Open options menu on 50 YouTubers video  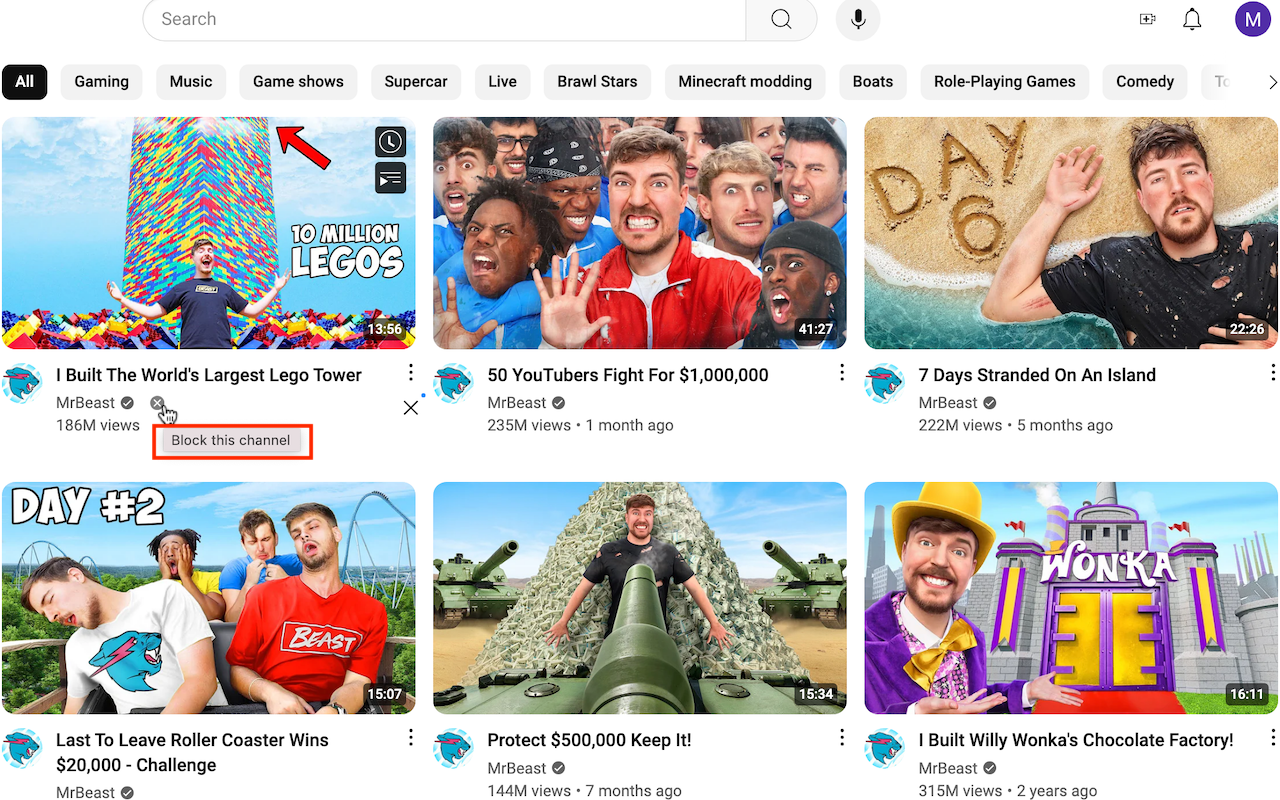point(841,372)
